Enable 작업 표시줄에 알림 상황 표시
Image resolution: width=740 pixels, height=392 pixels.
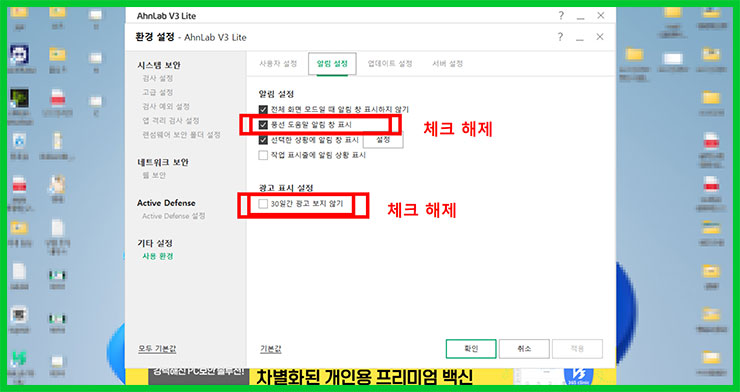point(263,155)
